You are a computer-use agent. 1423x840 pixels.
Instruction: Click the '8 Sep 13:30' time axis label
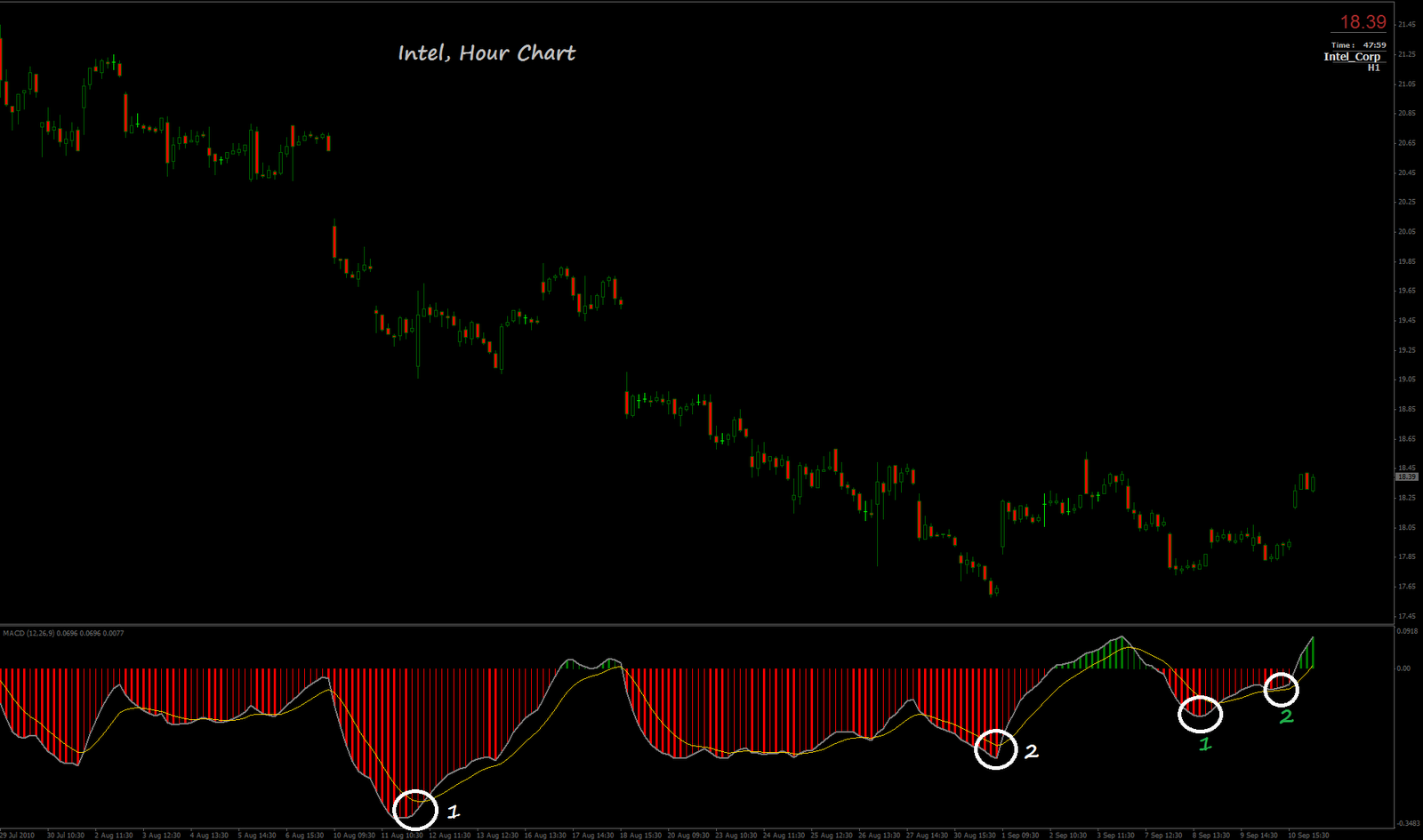pos(1211,836)
